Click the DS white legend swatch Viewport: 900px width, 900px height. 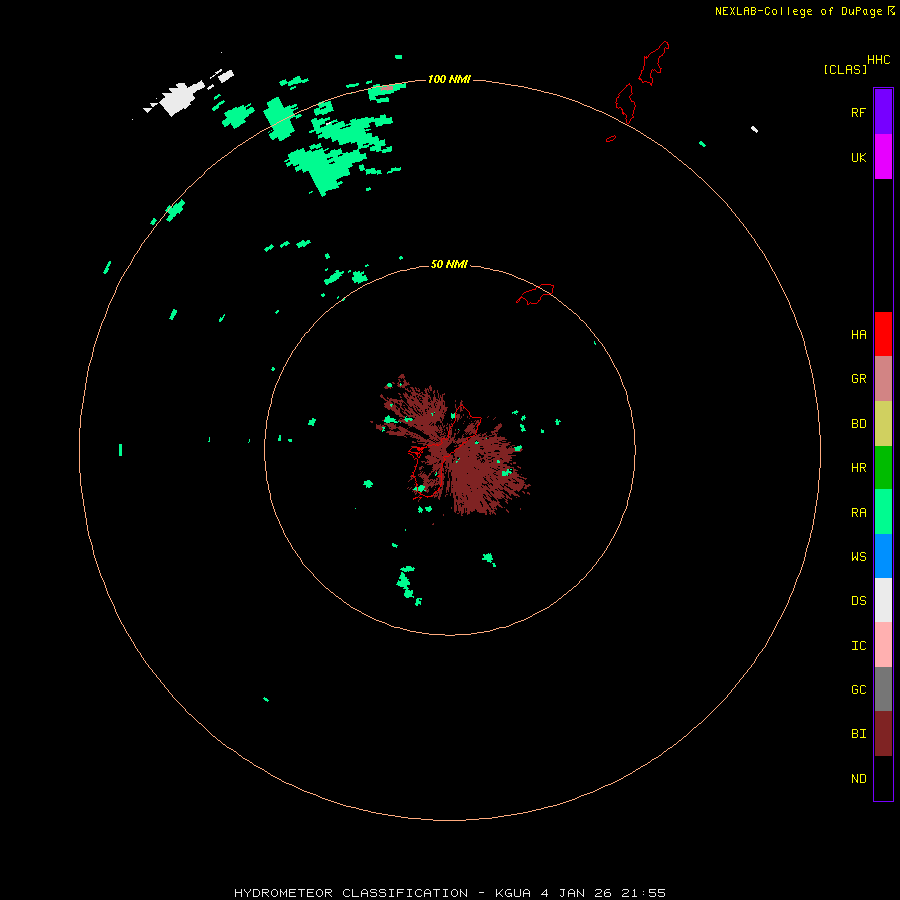coord(883,600)
